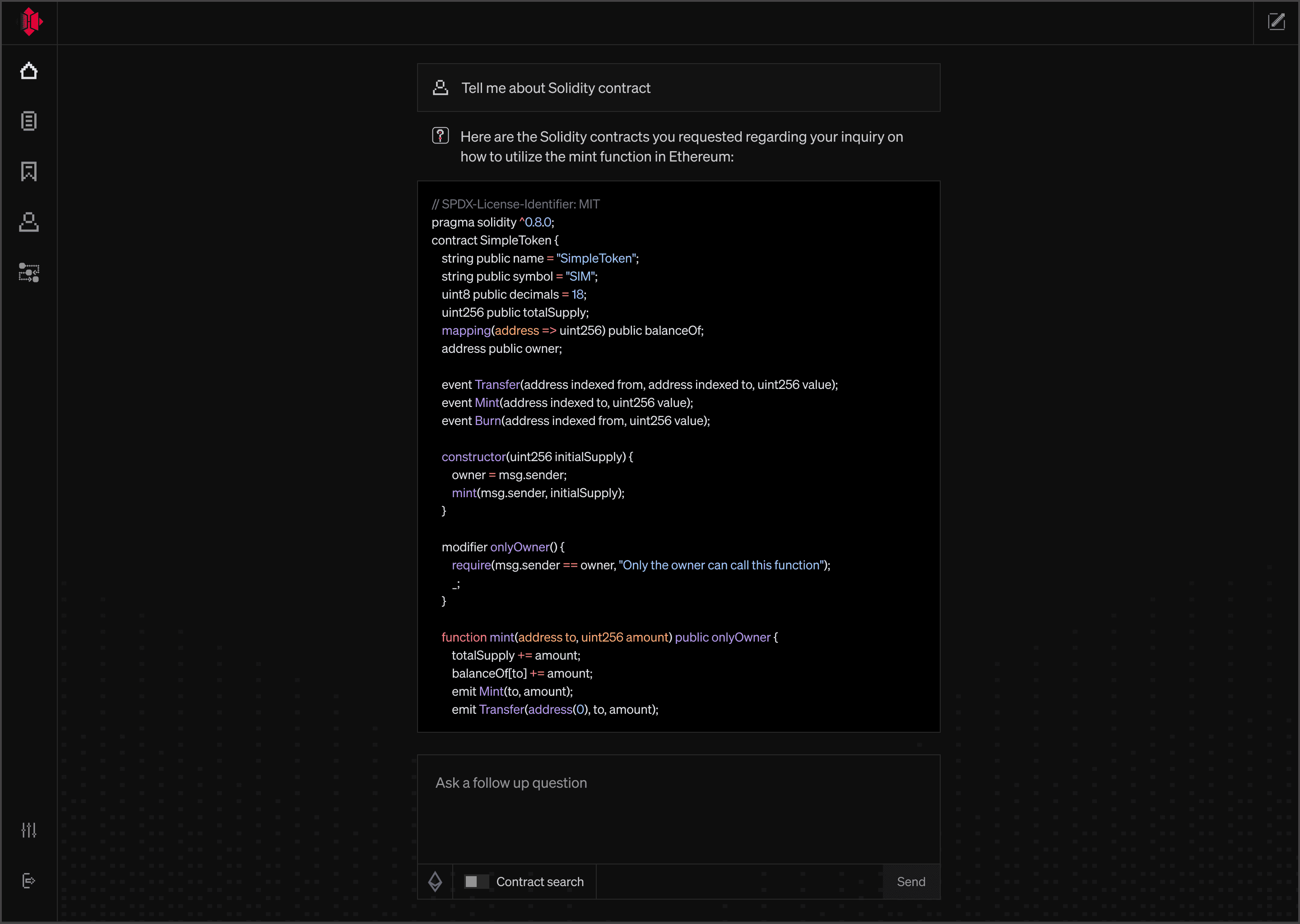Open the documents list sidebar icon
The width and height of the screenshot is (1300, 924).
click(29, 121)
